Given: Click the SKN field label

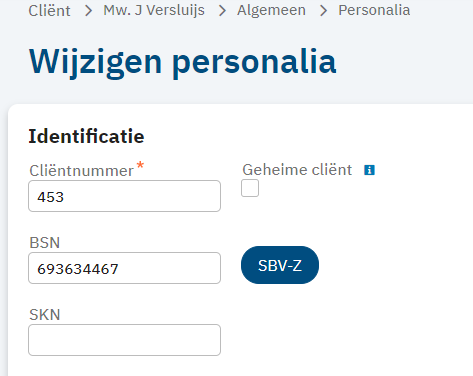Looking at the screenshot, I should [x=45, y=315].
